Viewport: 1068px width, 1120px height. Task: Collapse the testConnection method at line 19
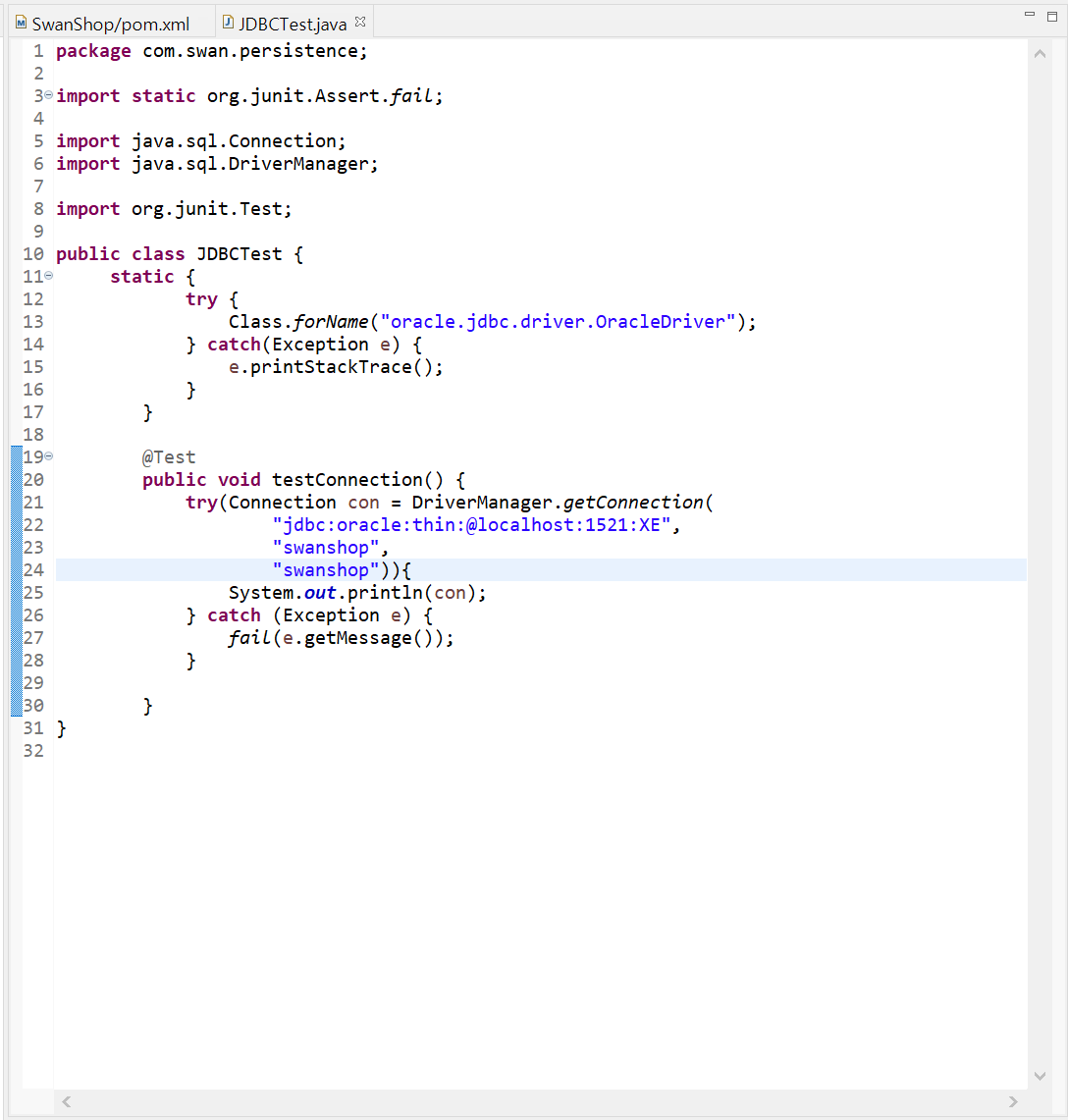pyautogui.click(x=48, y=455)
